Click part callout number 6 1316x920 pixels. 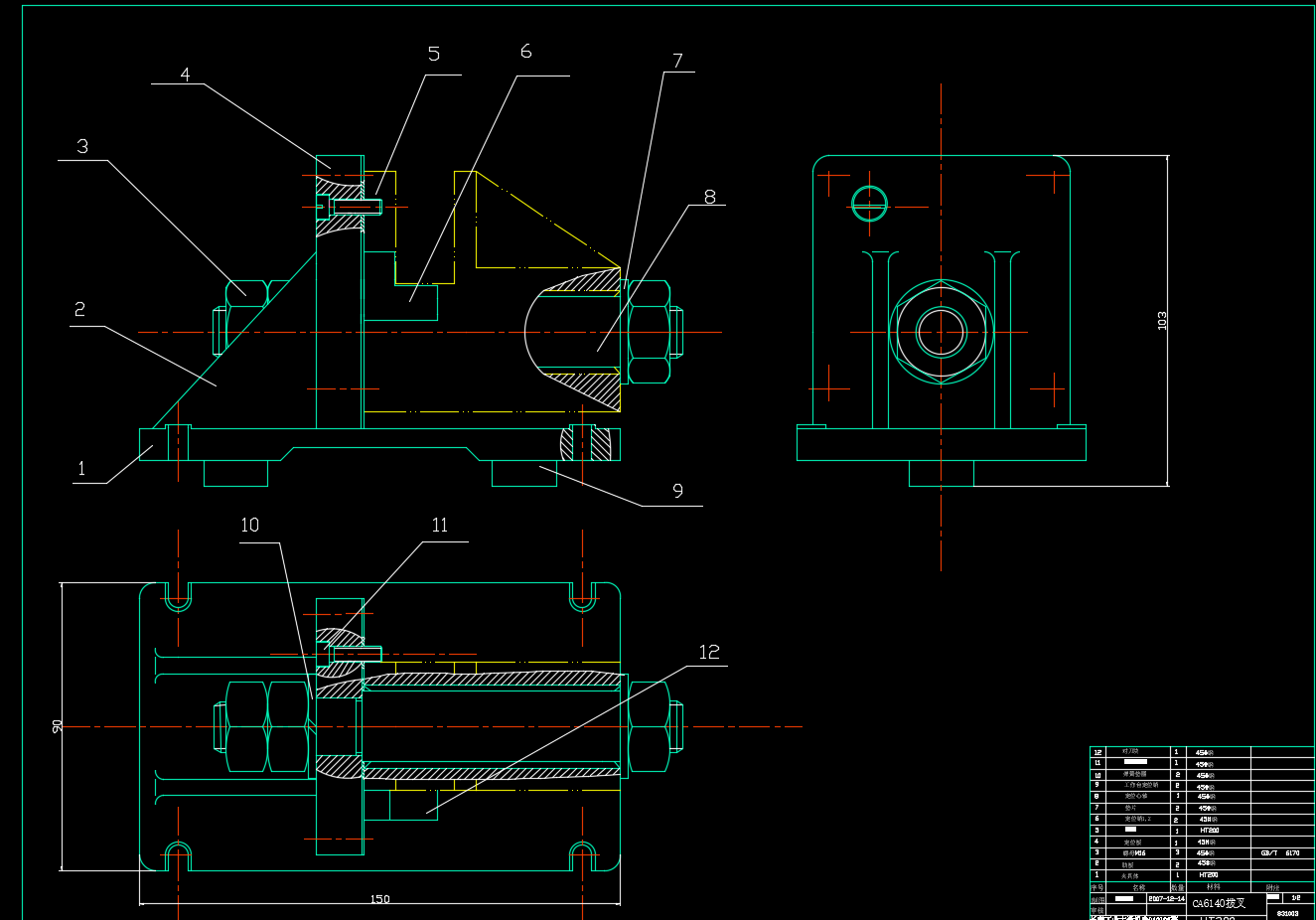click(525, 51)
